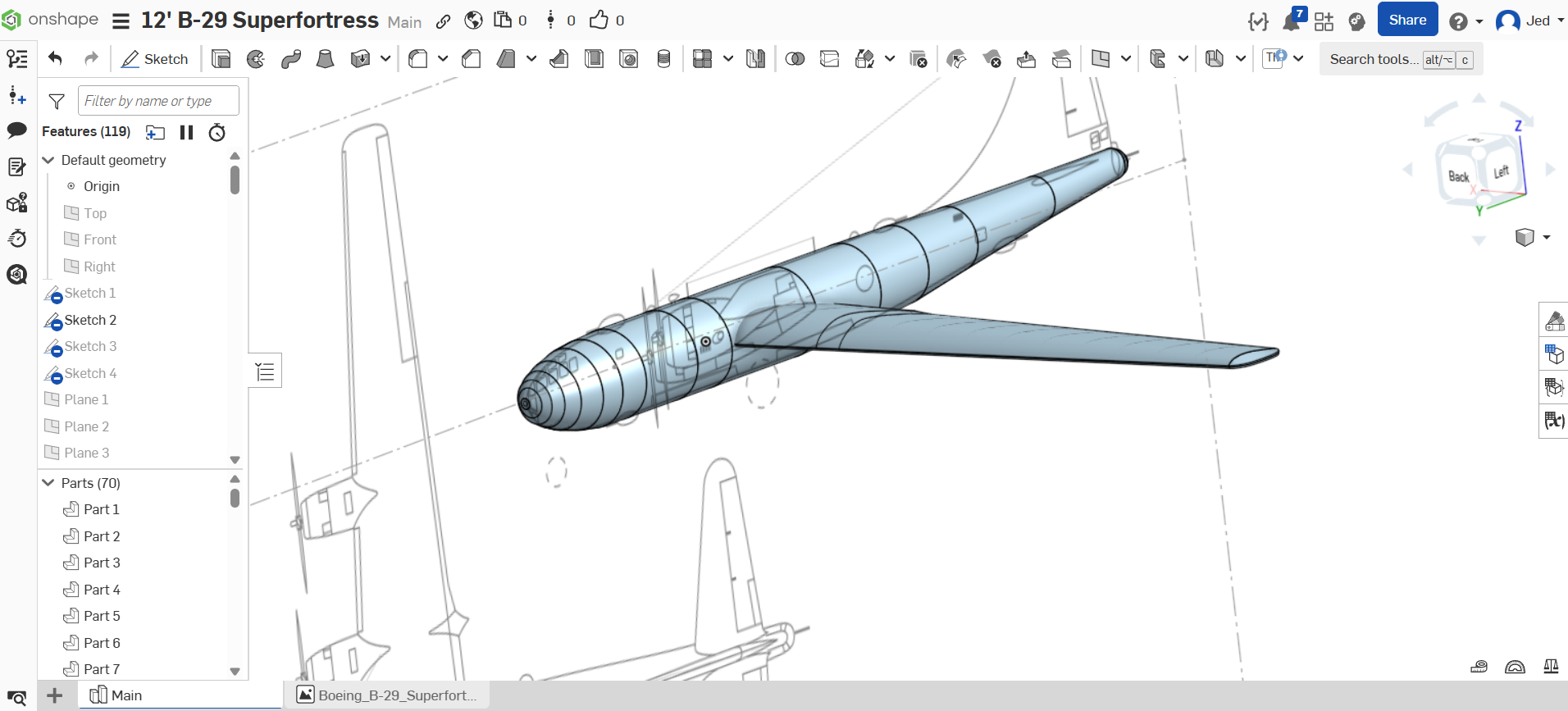Open the Boeing_B-29_Superfort image tab

click(387, 695)
